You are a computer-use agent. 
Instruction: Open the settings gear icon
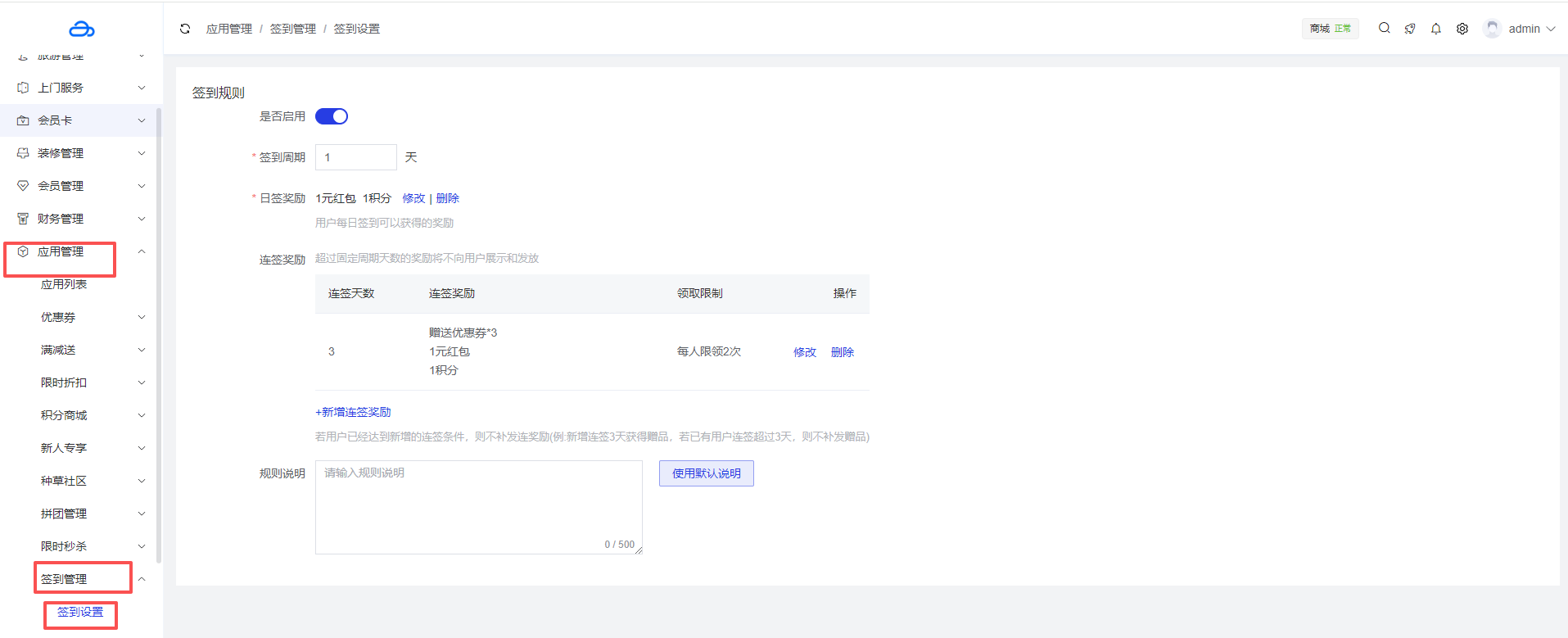pyautogui.click(x=1462, y=29)
